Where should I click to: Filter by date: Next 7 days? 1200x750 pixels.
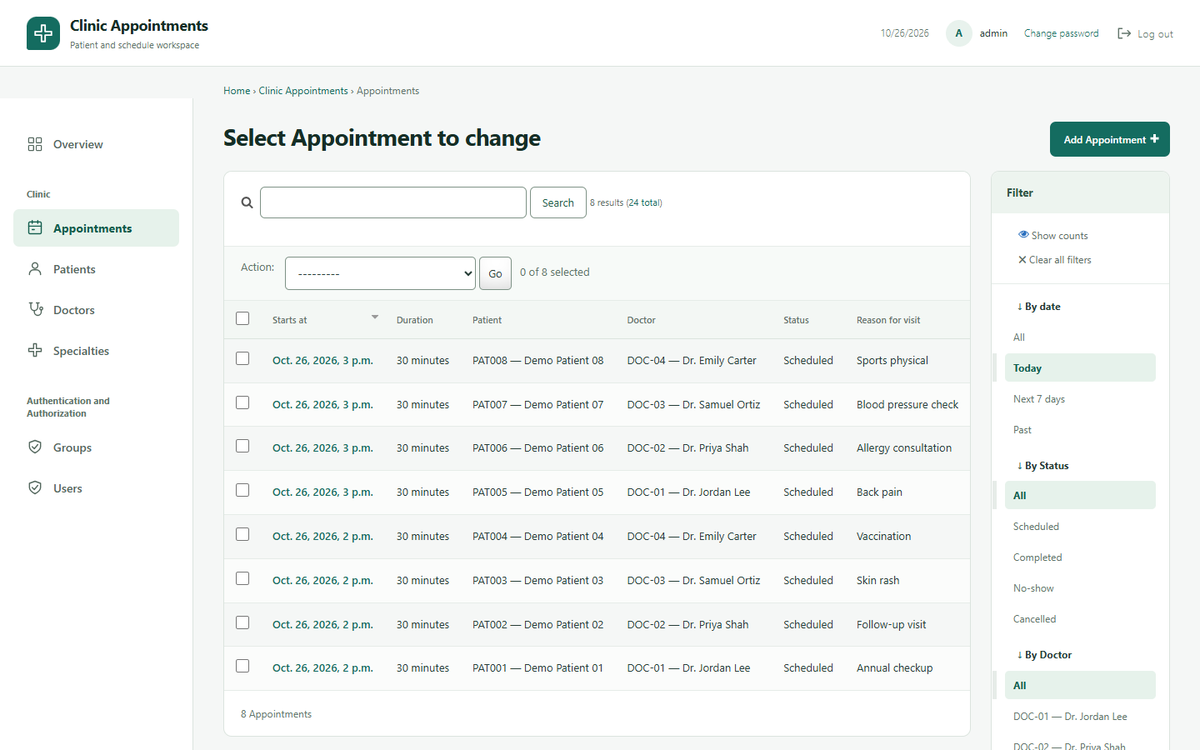pyautogui.click(x=1080, y=399)
